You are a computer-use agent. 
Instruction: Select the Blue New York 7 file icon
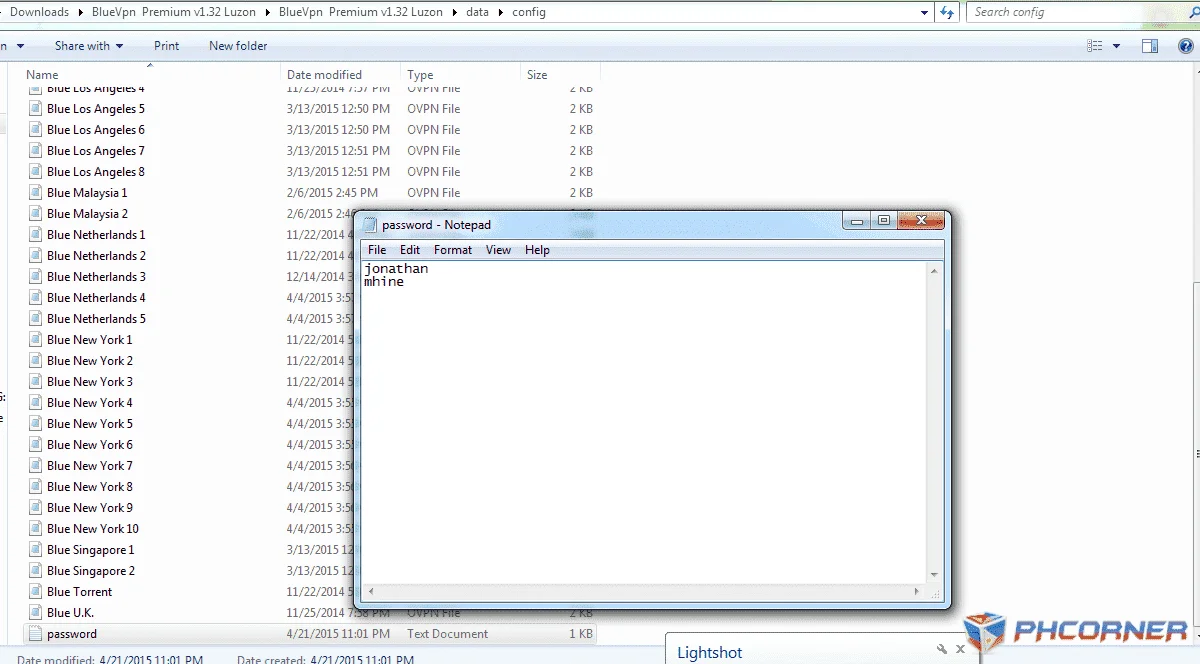tap(36, 466)
